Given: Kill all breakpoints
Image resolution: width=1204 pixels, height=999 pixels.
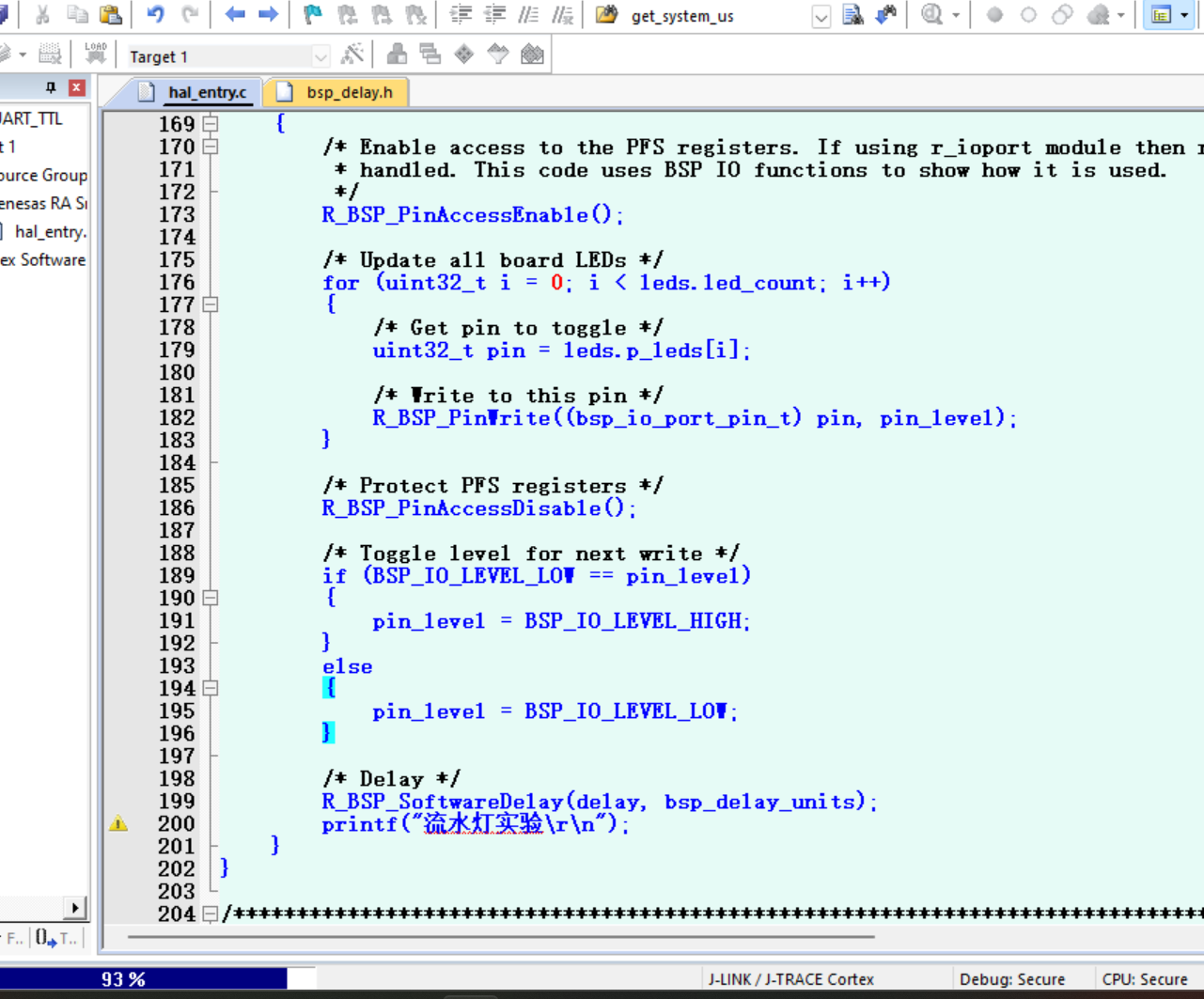Looking at the screenshot, I should point(1098,15).
